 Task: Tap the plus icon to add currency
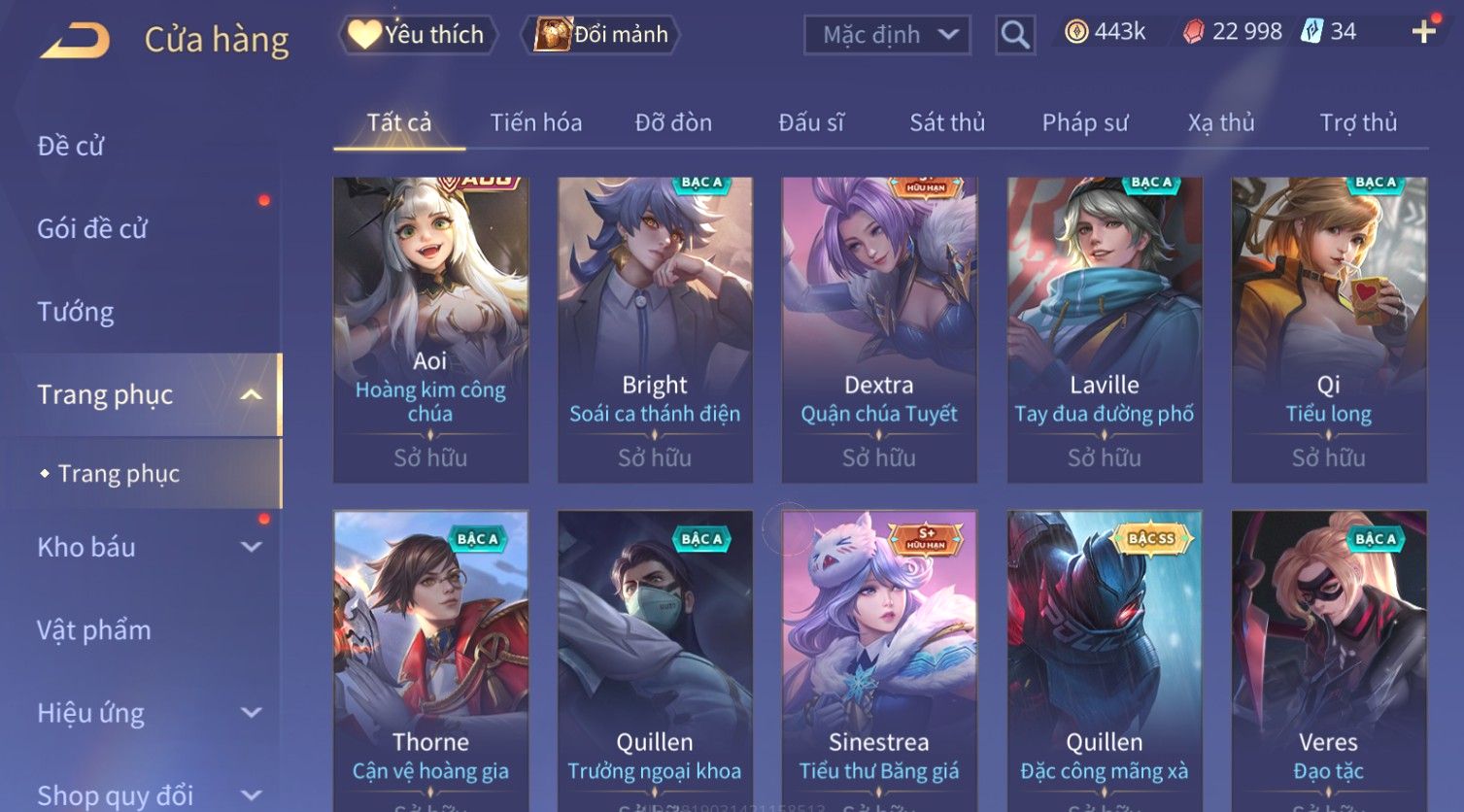(1423, 32)
